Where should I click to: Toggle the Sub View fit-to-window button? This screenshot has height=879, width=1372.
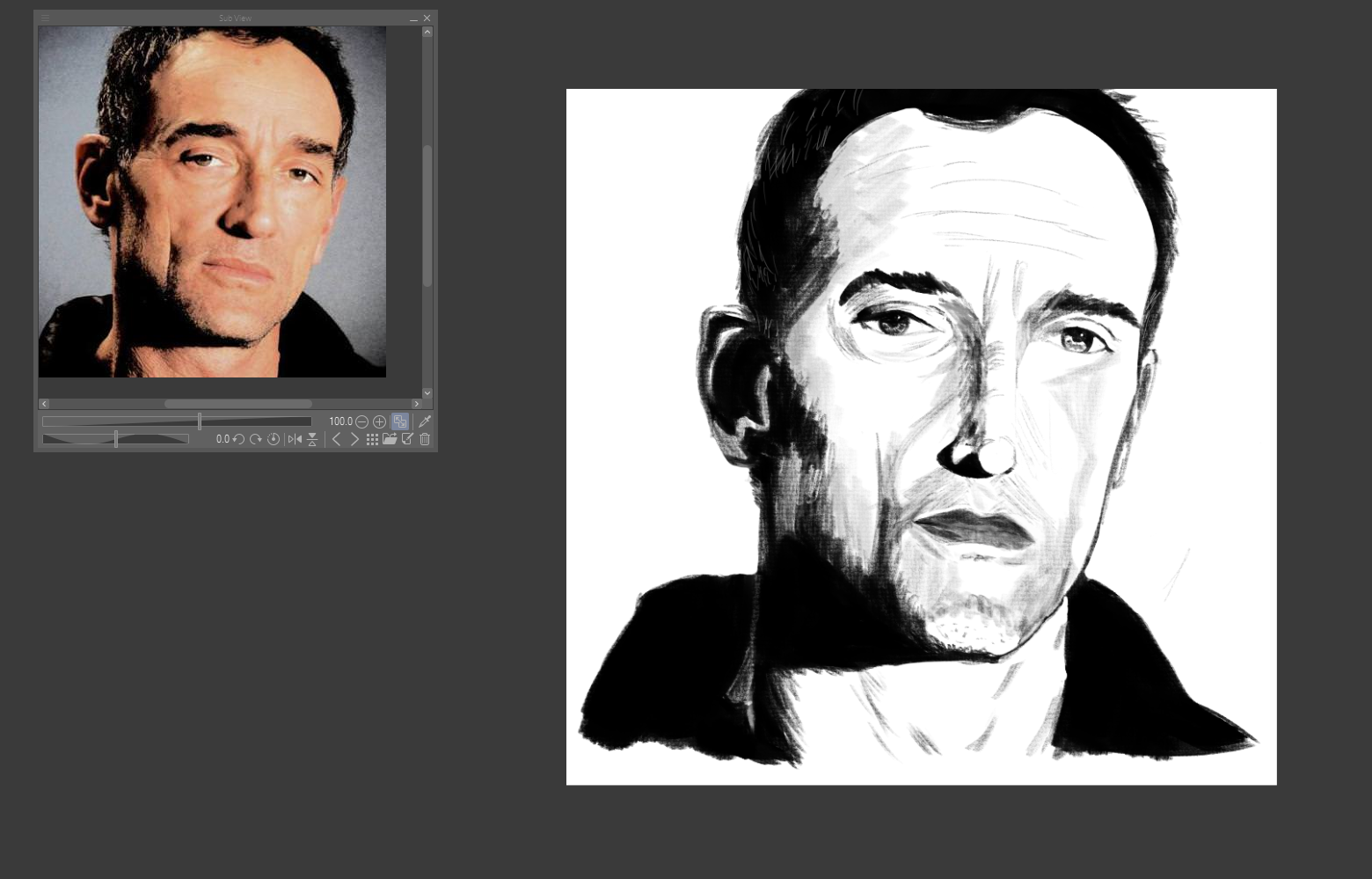(x=400, y=421)
